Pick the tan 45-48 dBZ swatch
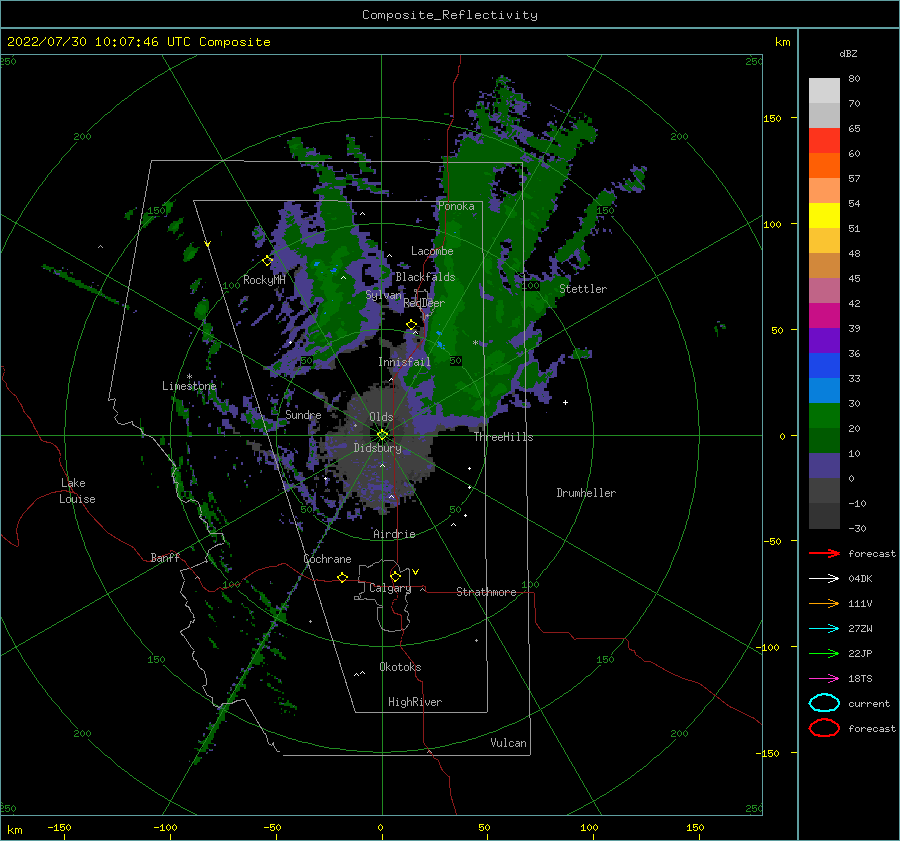The image size is (900, 841). 824,265
